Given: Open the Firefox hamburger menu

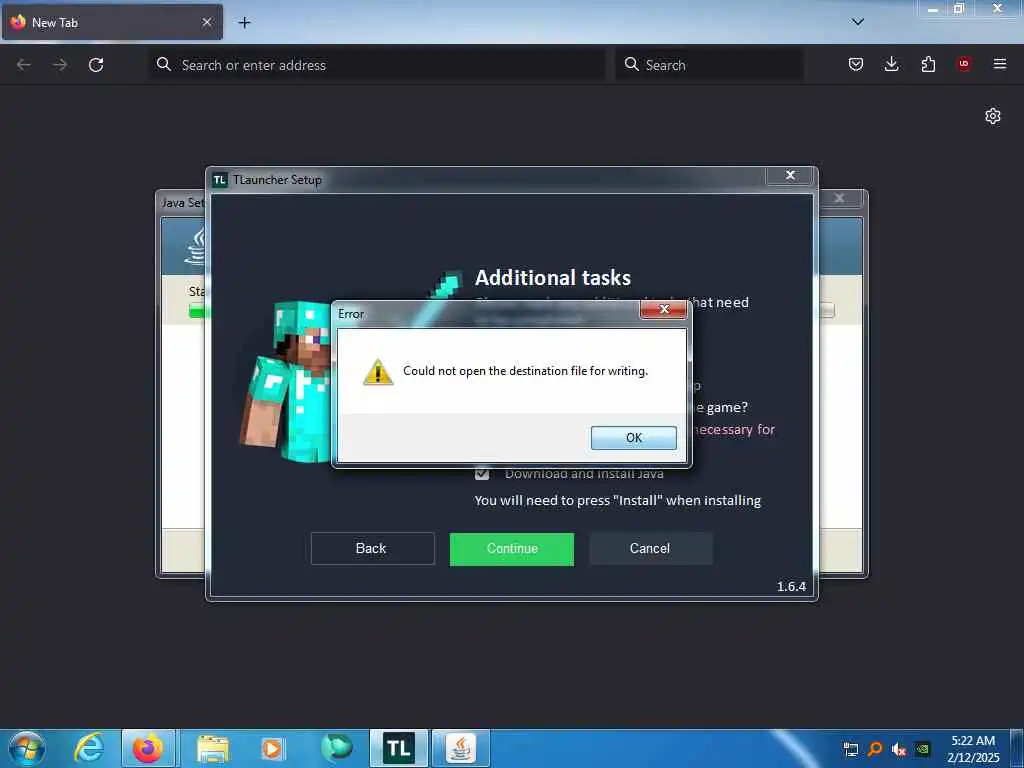Looking at the screenshot, I should 1000,64.
